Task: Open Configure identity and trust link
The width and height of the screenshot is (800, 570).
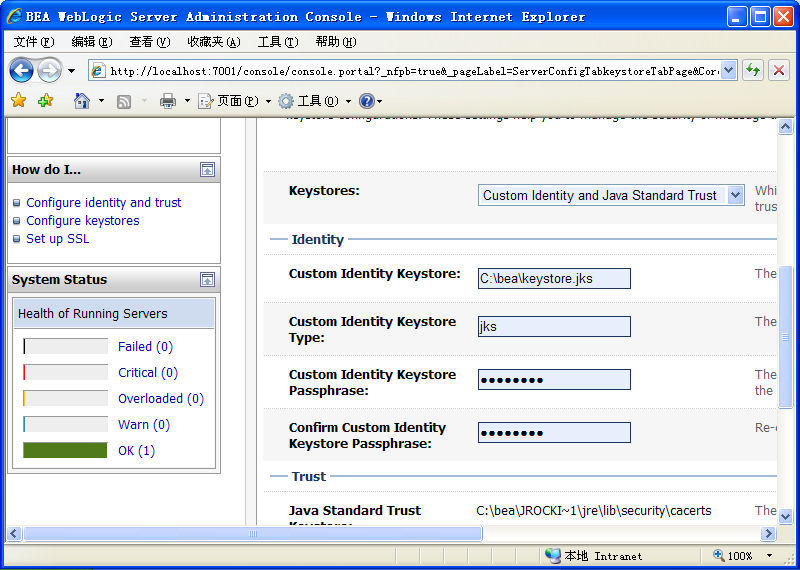Action: tap(104, 202)
